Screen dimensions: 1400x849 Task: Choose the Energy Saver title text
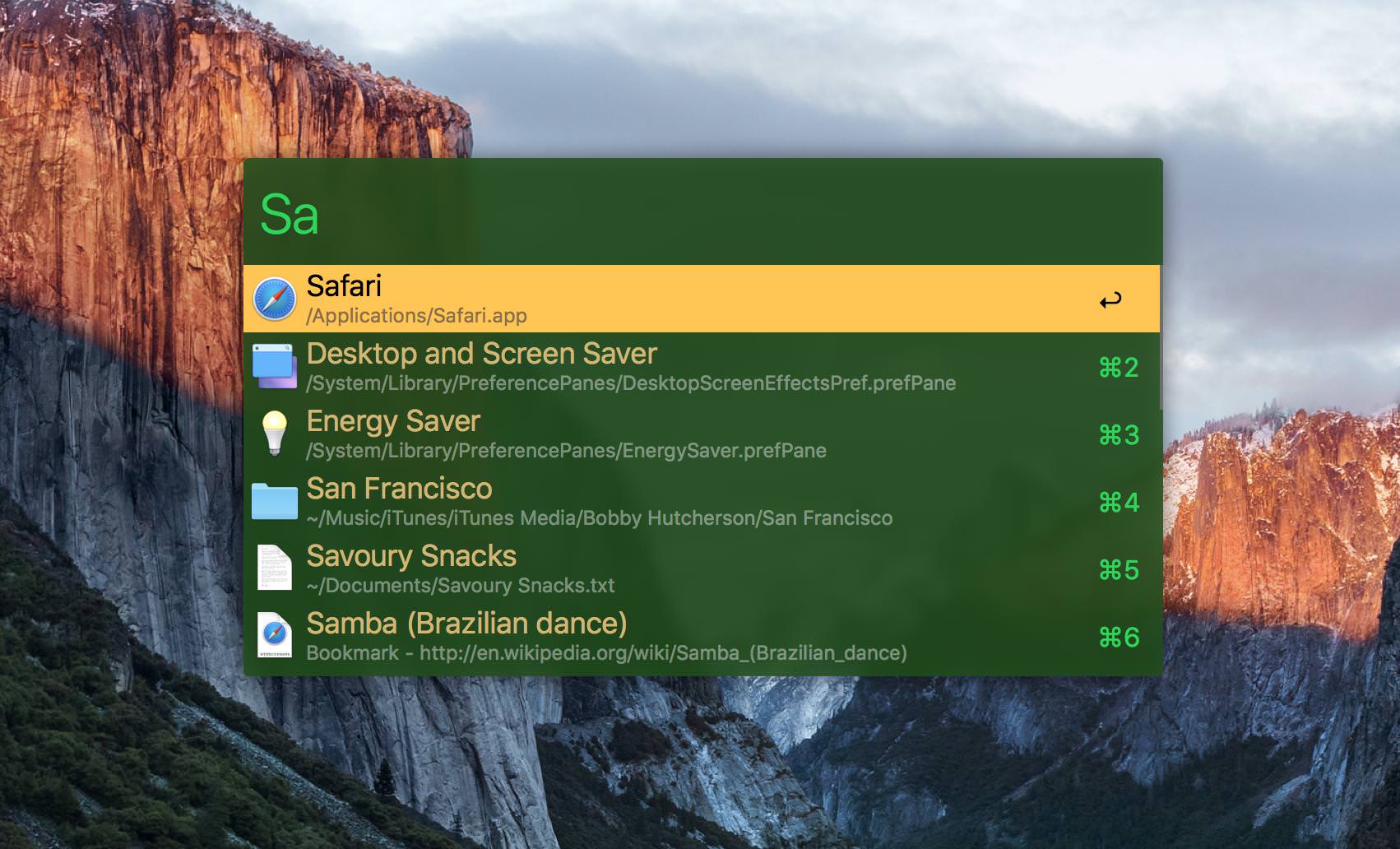tap(393, 421)
